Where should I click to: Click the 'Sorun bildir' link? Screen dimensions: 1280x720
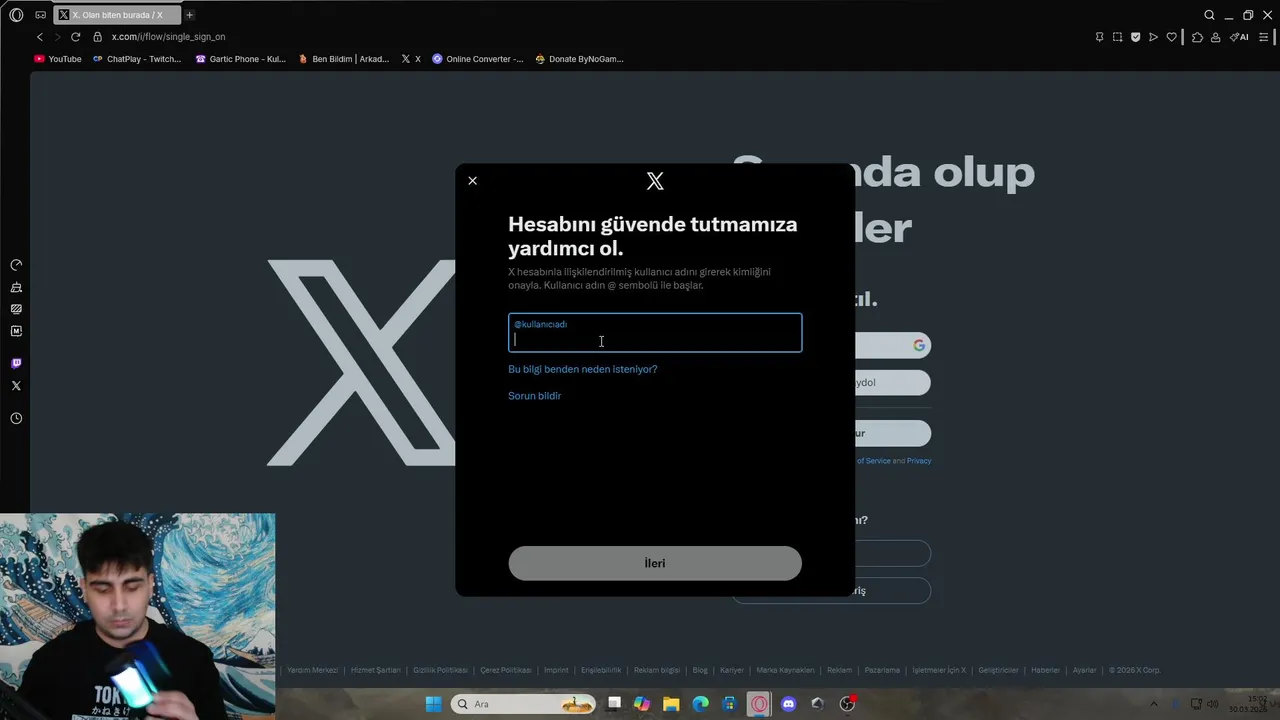[535, 396]
